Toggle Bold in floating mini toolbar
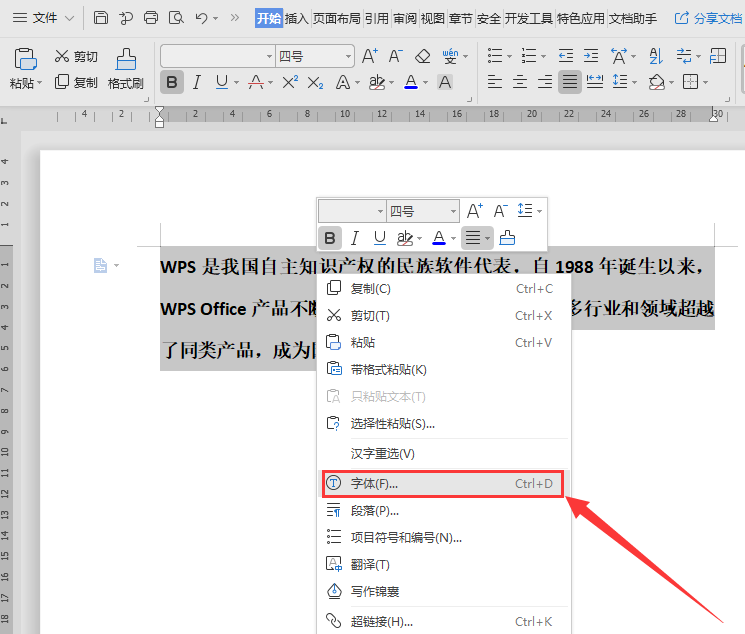 pyautogui.click(x=330, y=237)
